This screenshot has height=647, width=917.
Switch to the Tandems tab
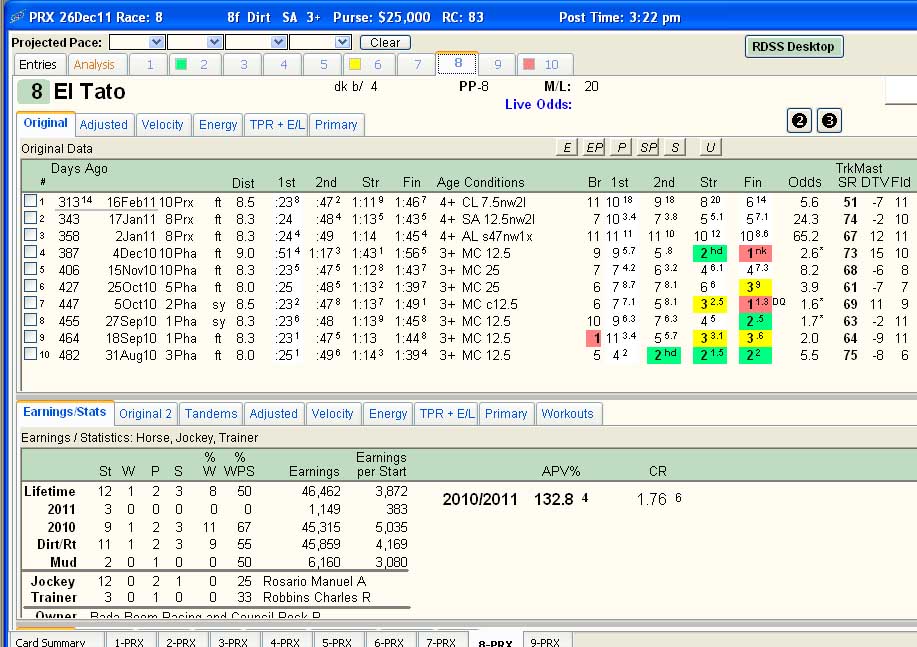[211, 414]
